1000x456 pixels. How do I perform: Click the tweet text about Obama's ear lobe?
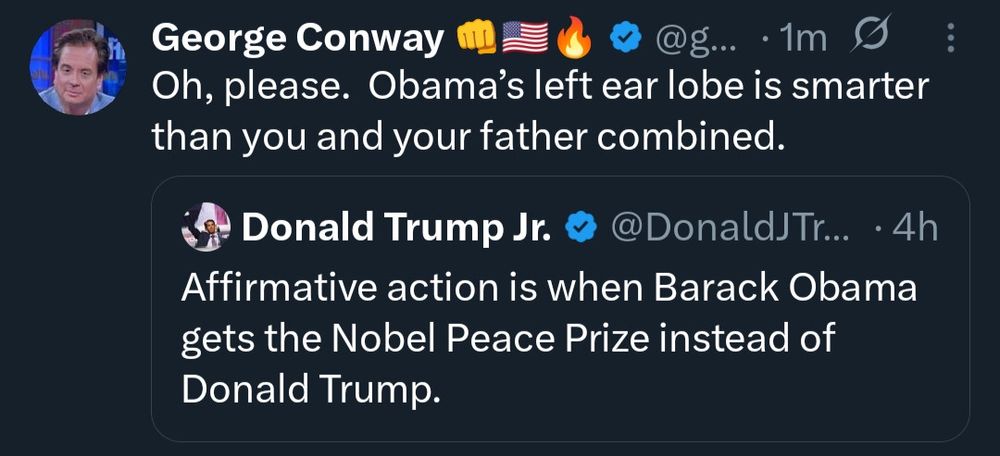click(x=539, y=112)
